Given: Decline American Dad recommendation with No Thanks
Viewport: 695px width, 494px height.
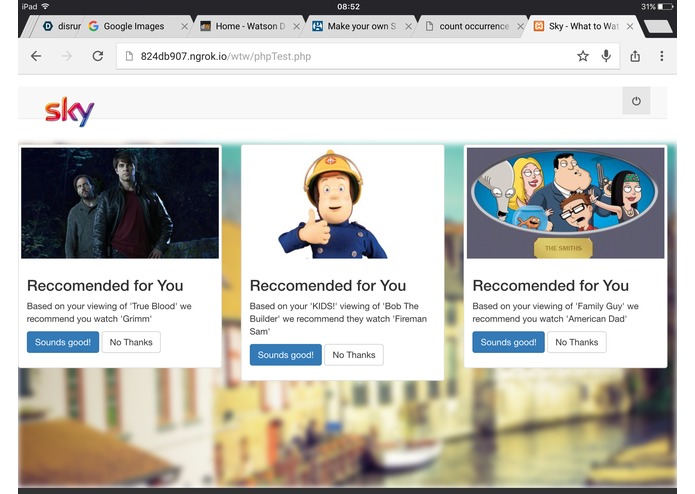Looking at the screenshot, I should point(577,342).
